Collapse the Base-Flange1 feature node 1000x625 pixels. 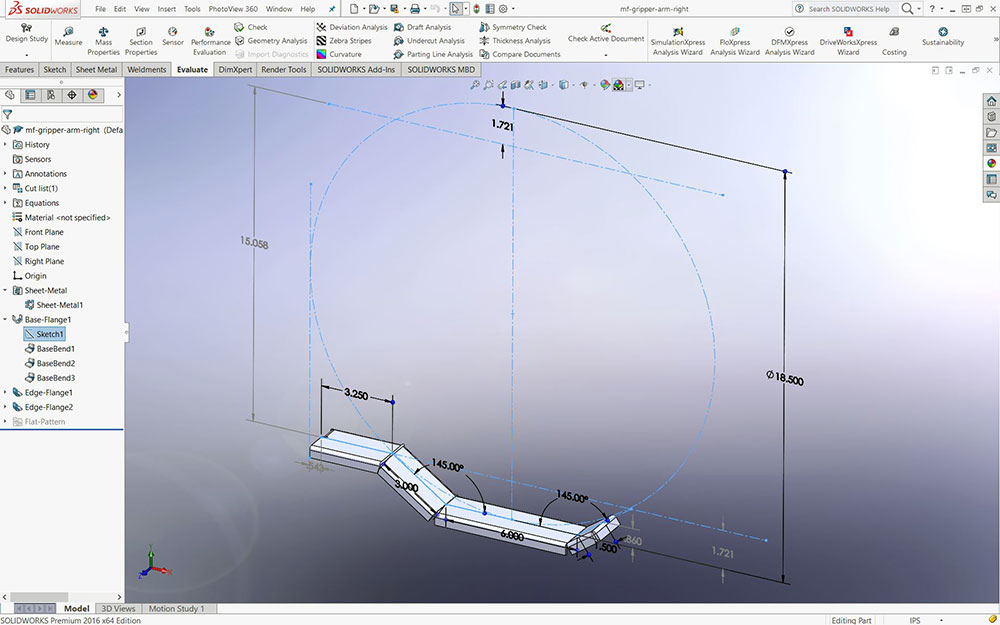[6, 320]
